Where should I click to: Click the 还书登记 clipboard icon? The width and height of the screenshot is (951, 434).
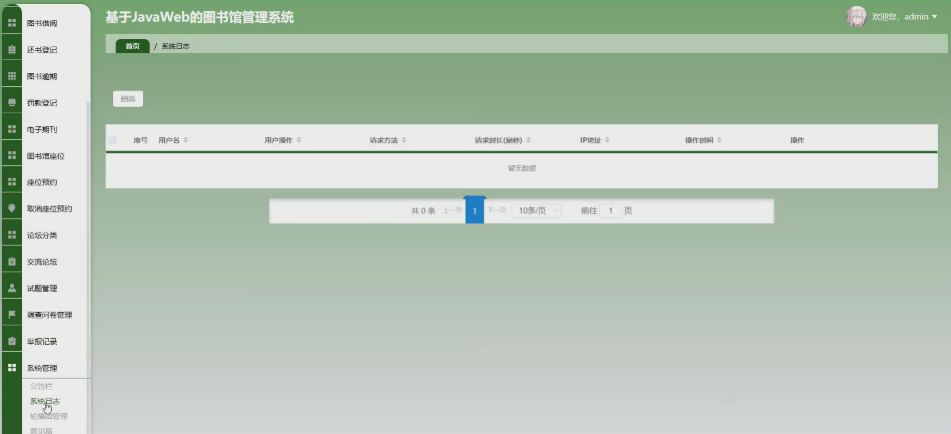point(12,50)
